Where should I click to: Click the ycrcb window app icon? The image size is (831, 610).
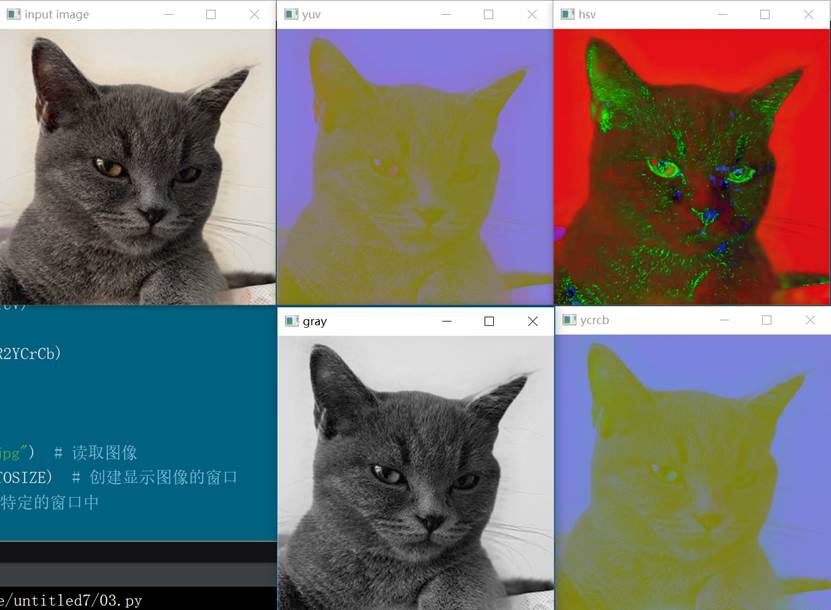[570, 320]
